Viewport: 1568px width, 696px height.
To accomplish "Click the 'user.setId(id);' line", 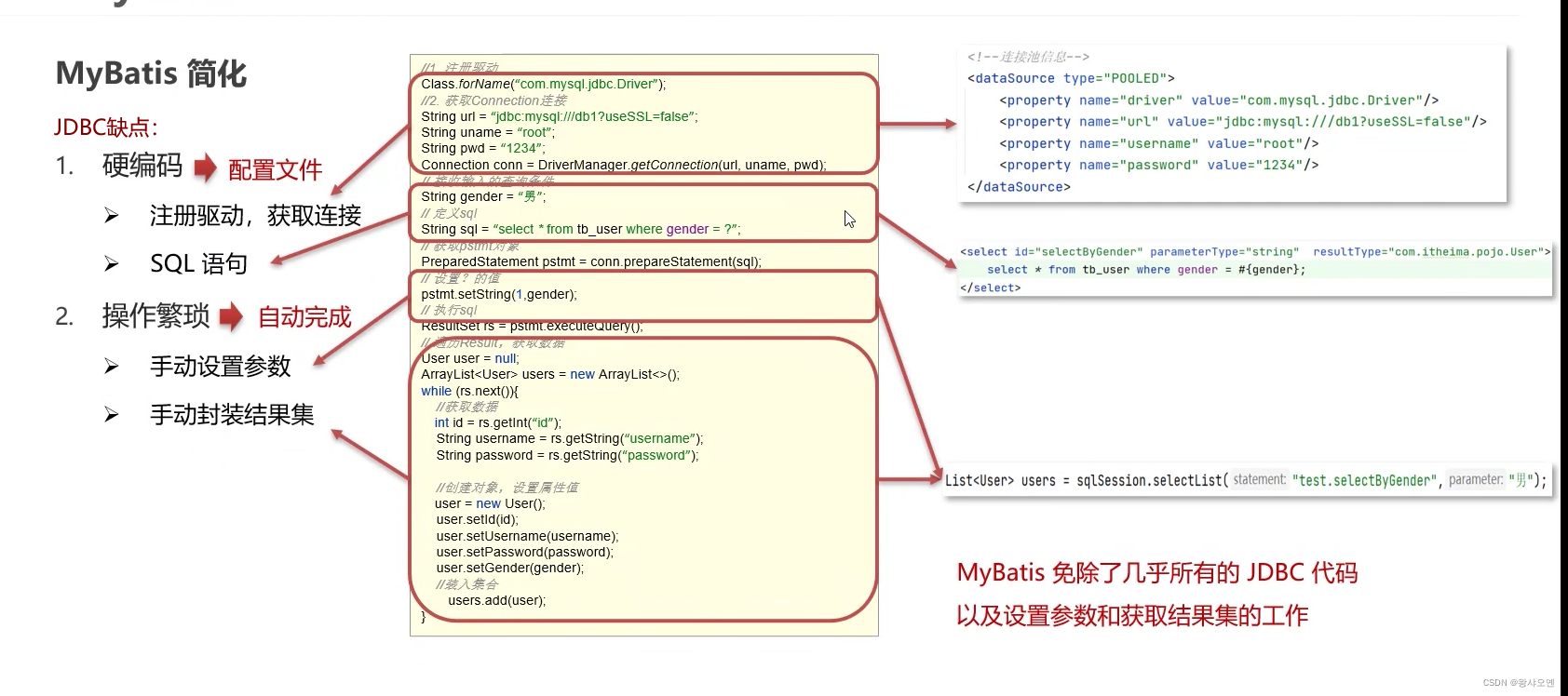I will (478, 519).
